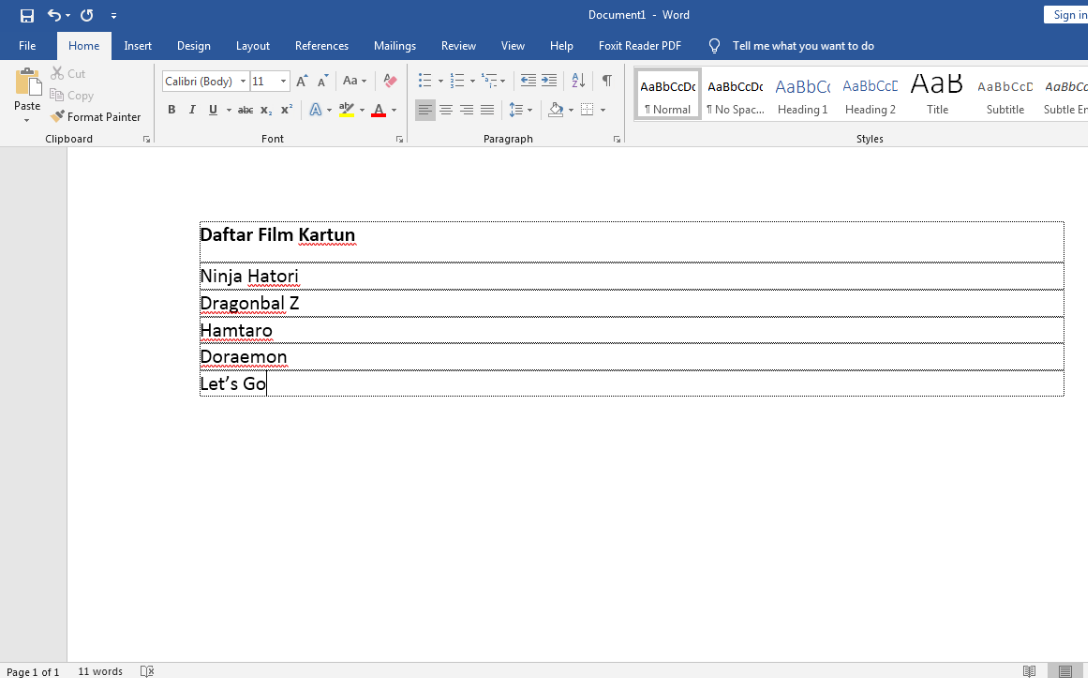Switch to the Insert ribbon tab

click(137, 45)
